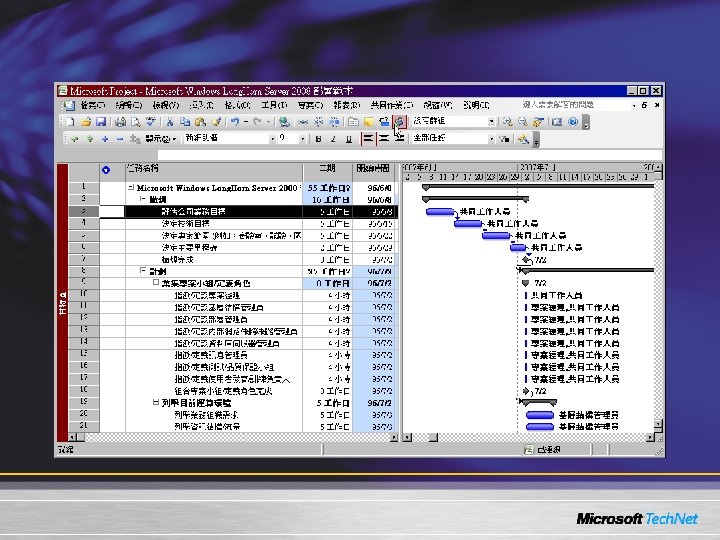Launch the Gantt Chart Wizard icon

[x=523, y=138]
